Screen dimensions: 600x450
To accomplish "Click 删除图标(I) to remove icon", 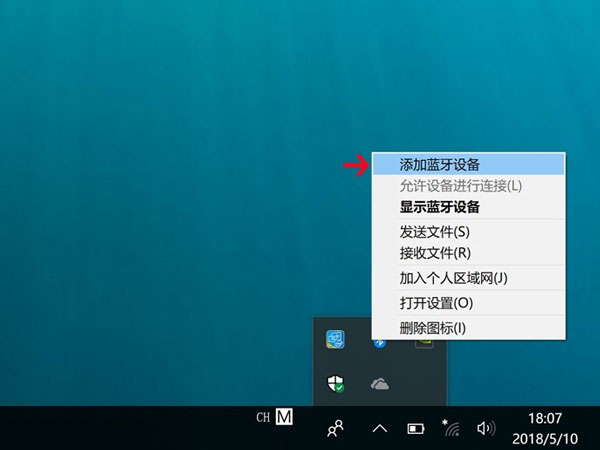I will [x=432, y=328].
